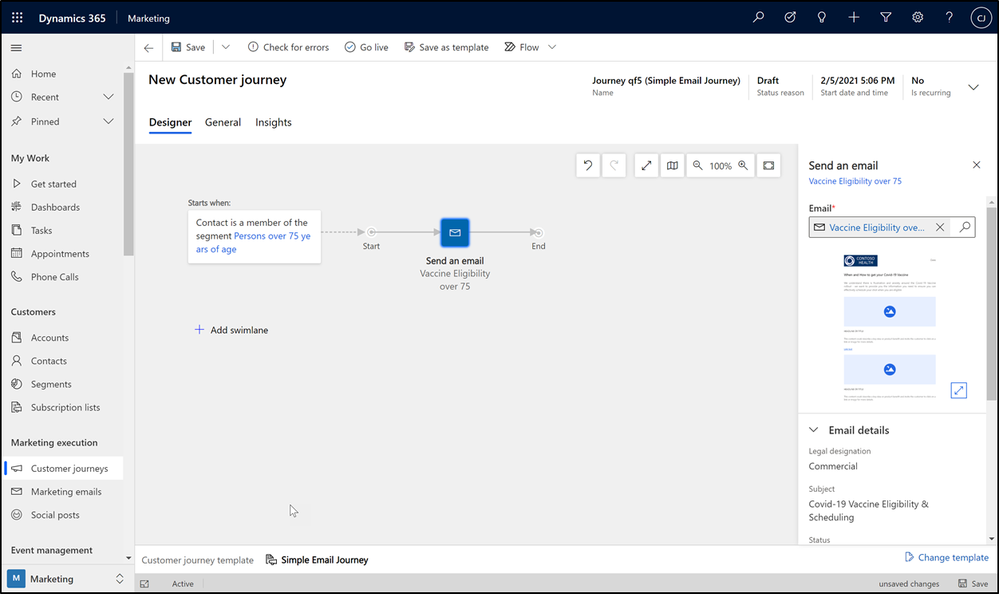This screenshot has width=999, height=594.
Task: Redo the designer action
Action: click(x=614, y=166)
